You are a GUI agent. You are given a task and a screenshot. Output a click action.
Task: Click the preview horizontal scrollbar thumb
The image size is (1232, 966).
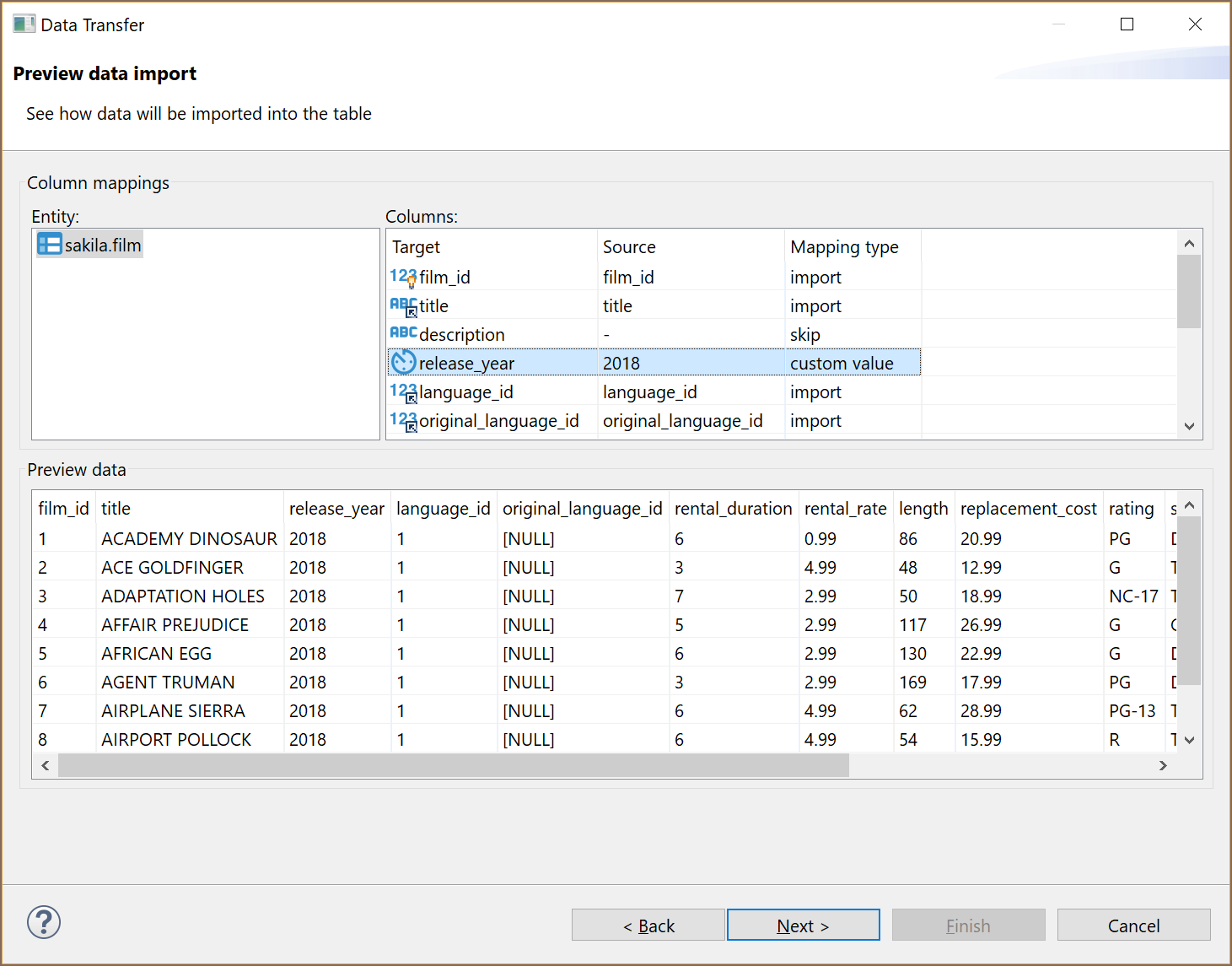tap(454, 765)
